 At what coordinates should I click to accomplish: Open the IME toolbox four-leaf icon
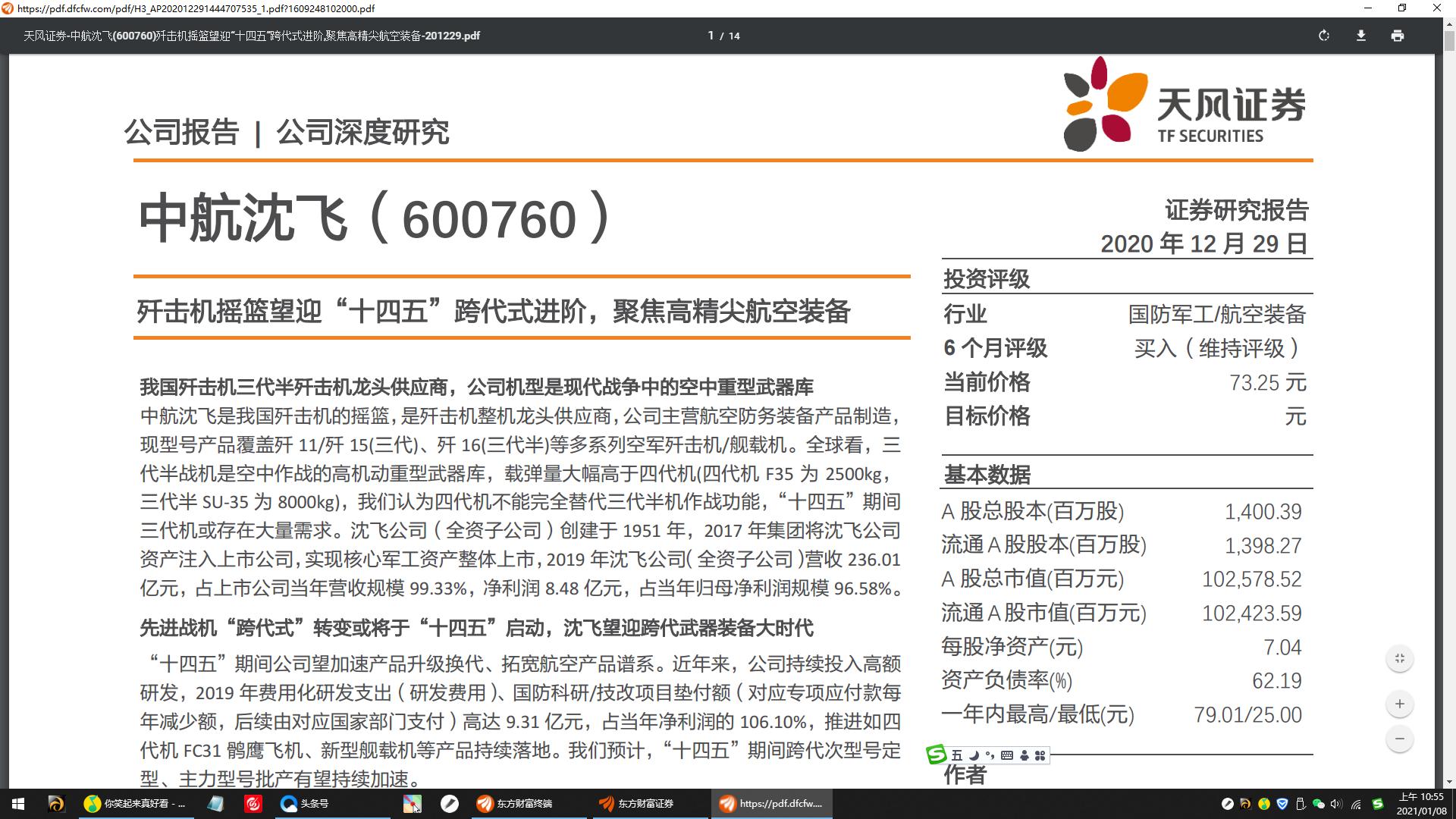pos(1040,755)
